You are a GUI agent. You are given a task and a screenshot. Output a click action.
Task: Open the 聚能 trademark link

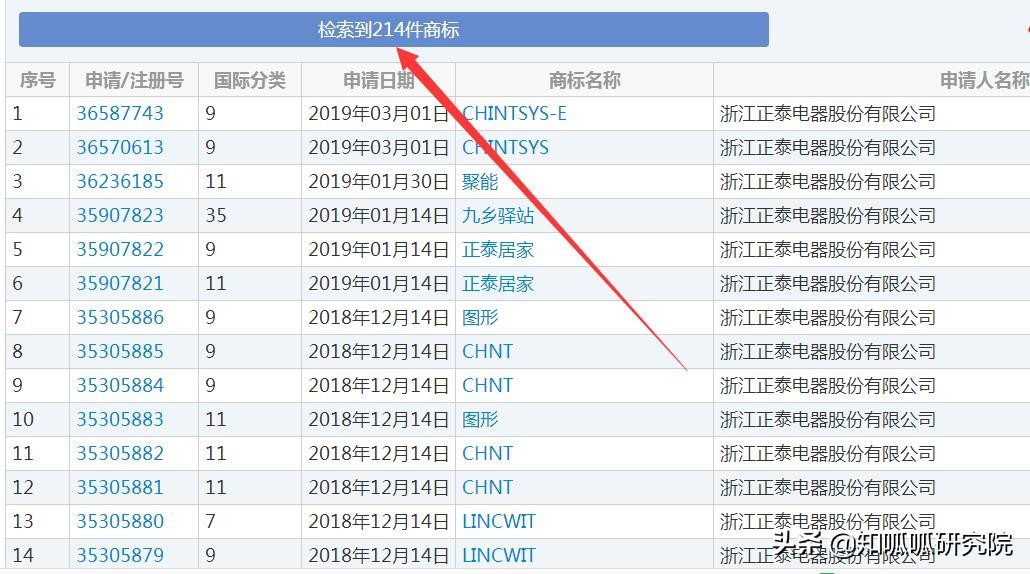tap(480, 182)
